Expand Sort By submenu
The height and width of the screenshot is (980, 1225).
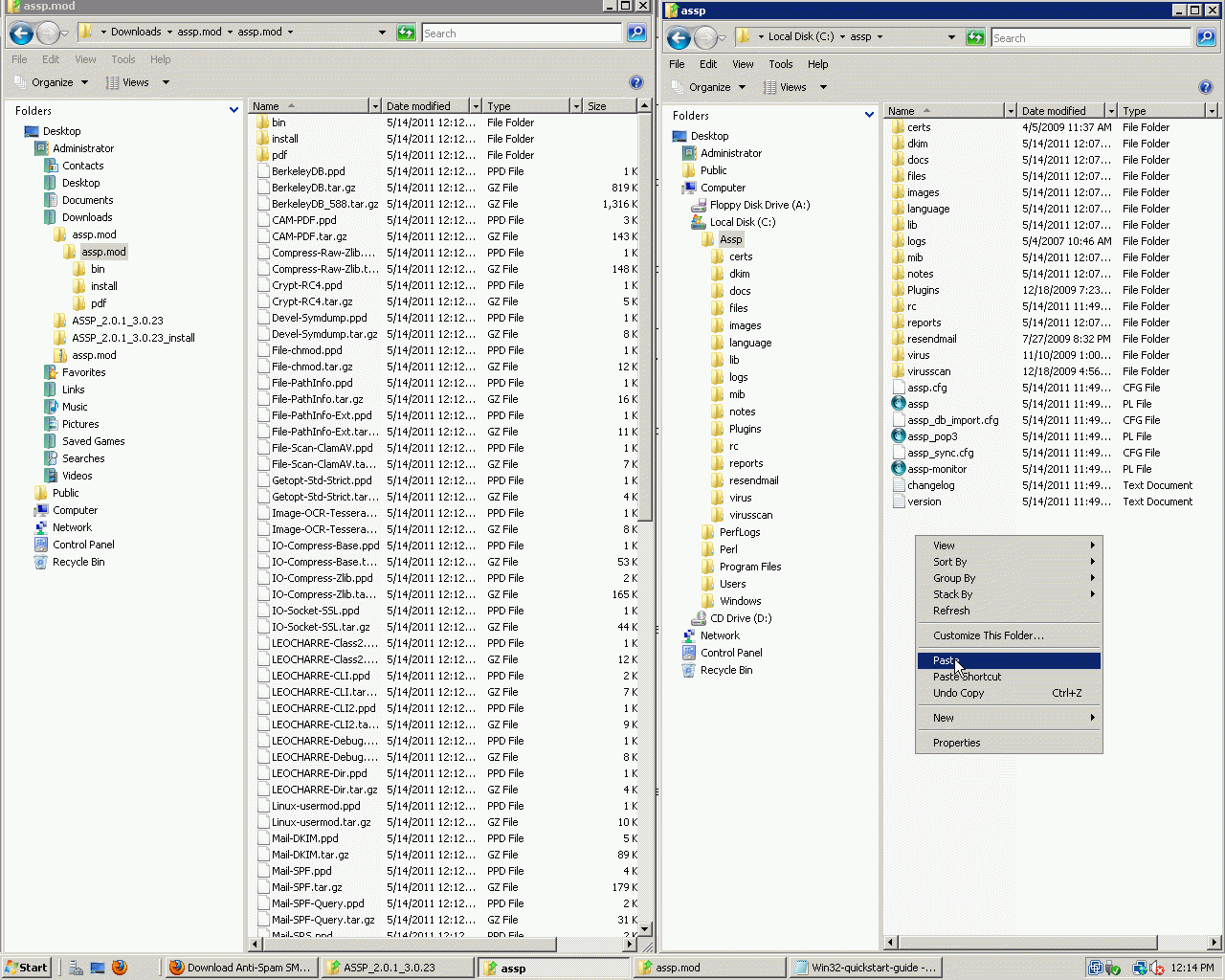(x=1009, y=562)
